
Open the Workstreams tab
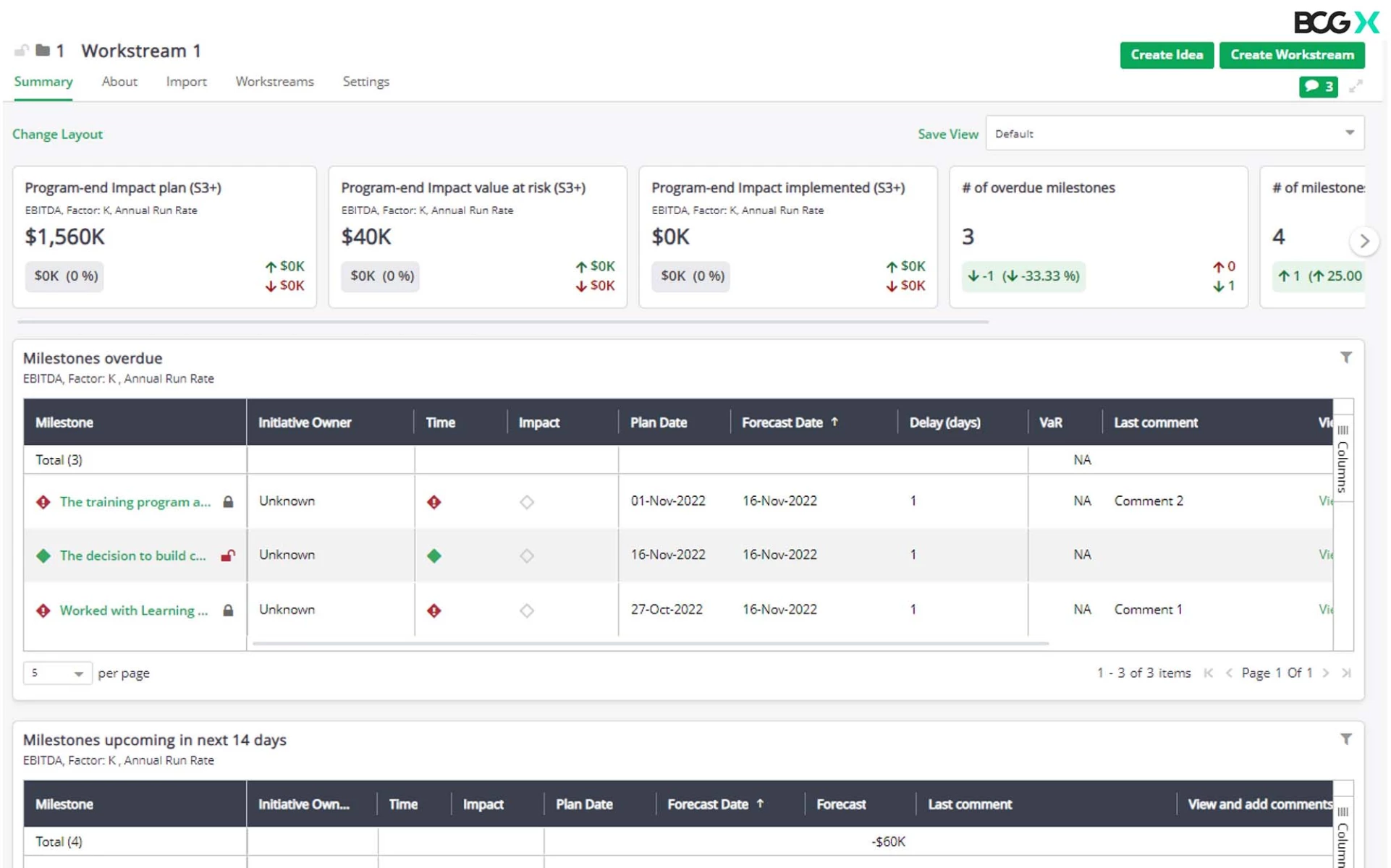(x=274, y=82)
